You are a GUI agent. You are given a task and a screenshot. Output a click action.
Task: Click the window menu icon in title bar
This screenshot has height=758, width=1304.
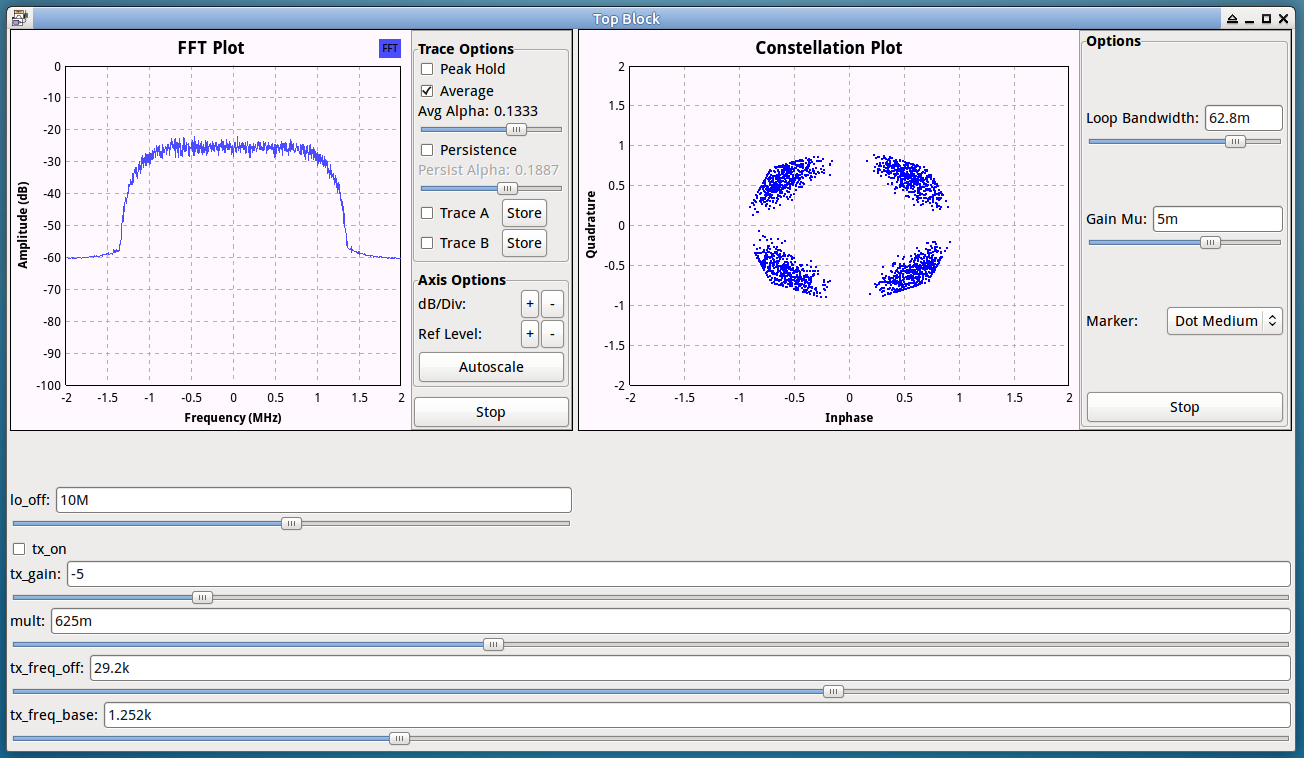[19, 18]
